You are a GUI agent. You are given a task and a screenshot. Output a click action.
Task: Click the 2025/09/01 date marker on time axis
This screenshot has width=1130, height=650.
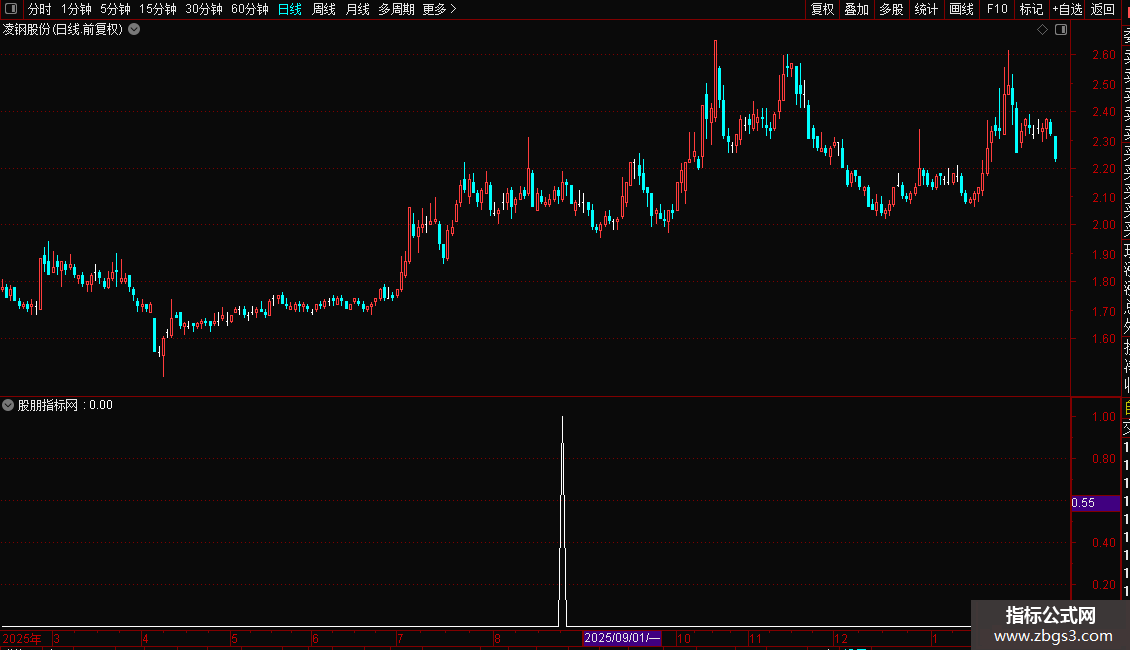click(622, 638)
